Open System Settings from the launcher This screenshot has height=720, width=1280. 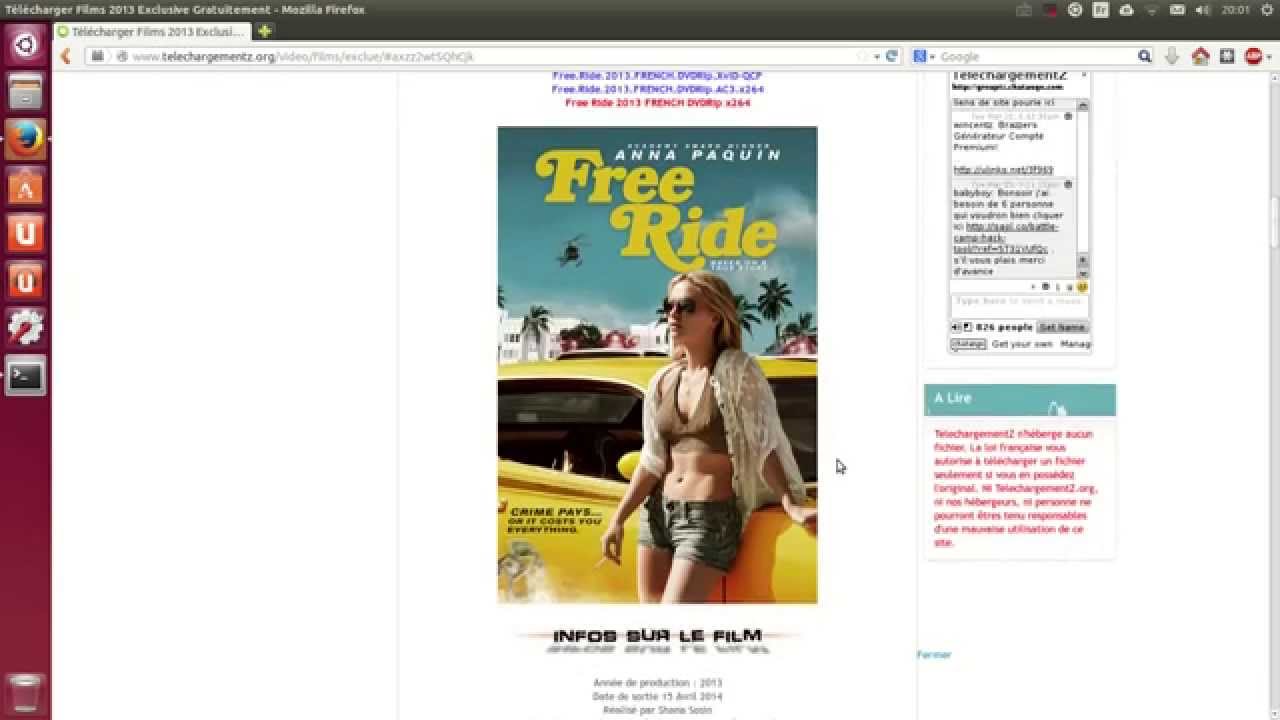pos(25,328)
